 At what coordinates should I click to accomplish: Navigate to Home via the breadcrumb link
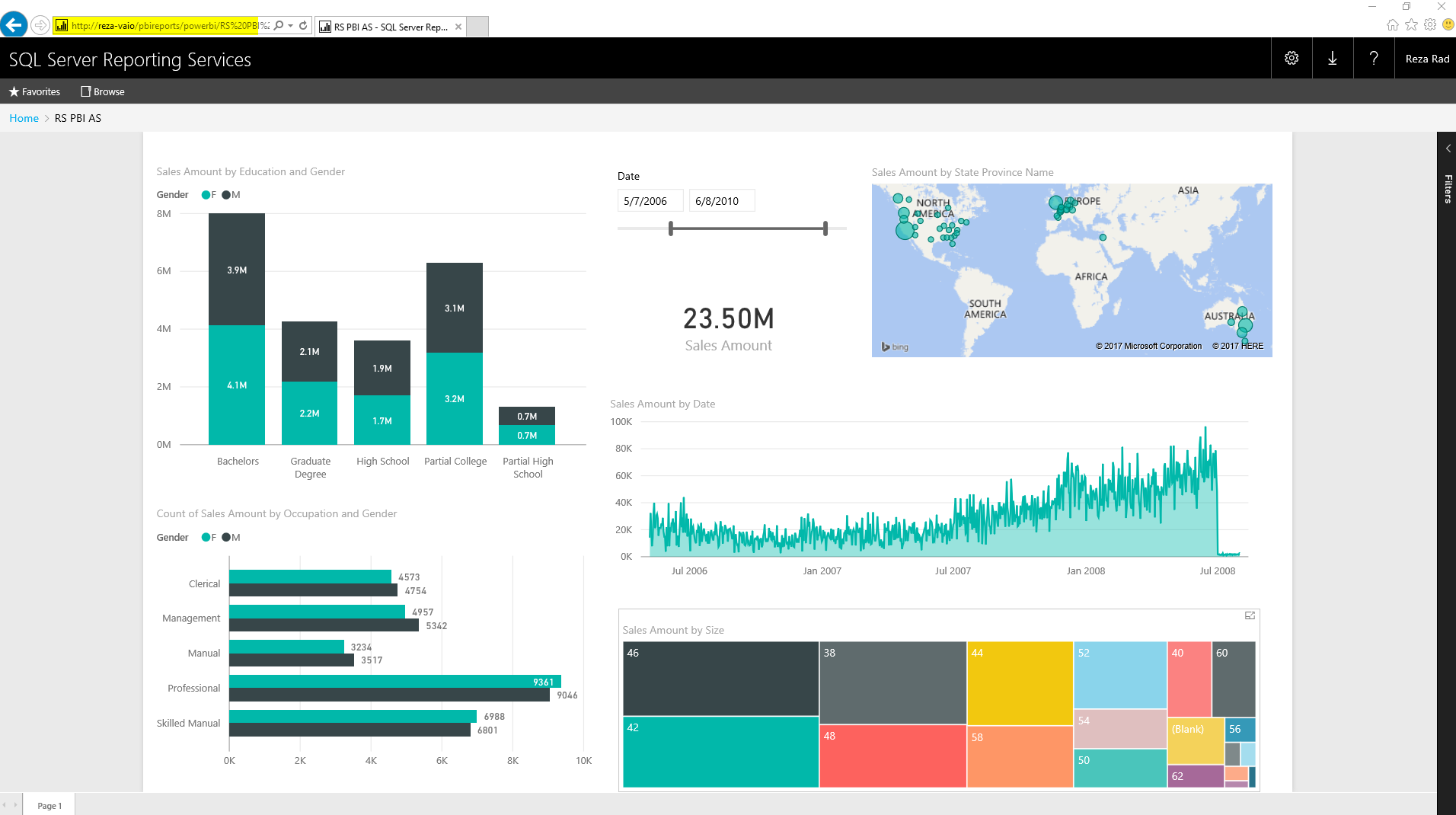point(24,118)
